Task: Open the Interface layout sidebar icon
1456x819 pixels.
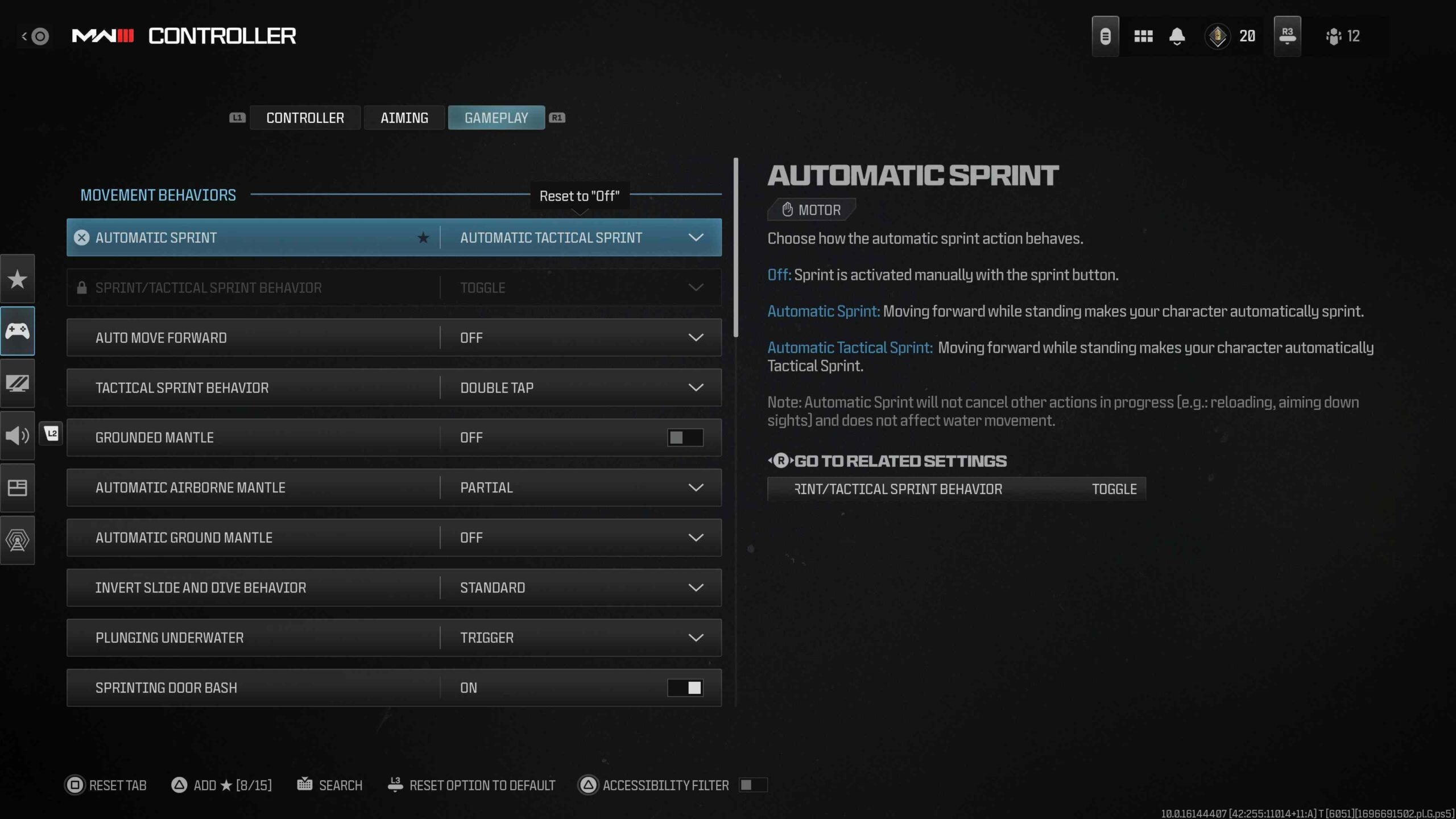Action: point(17,488)
